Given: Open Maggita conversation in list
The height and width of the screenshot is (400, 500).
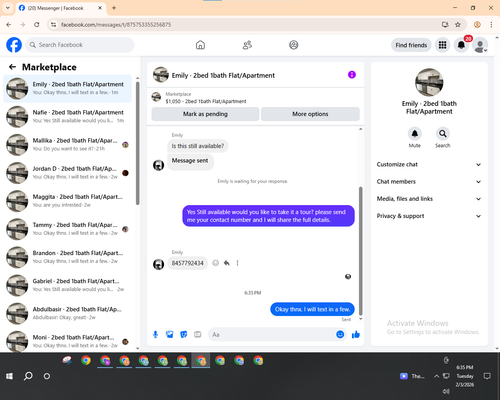Looking at the screenshot, I should (x=67, y=201).
